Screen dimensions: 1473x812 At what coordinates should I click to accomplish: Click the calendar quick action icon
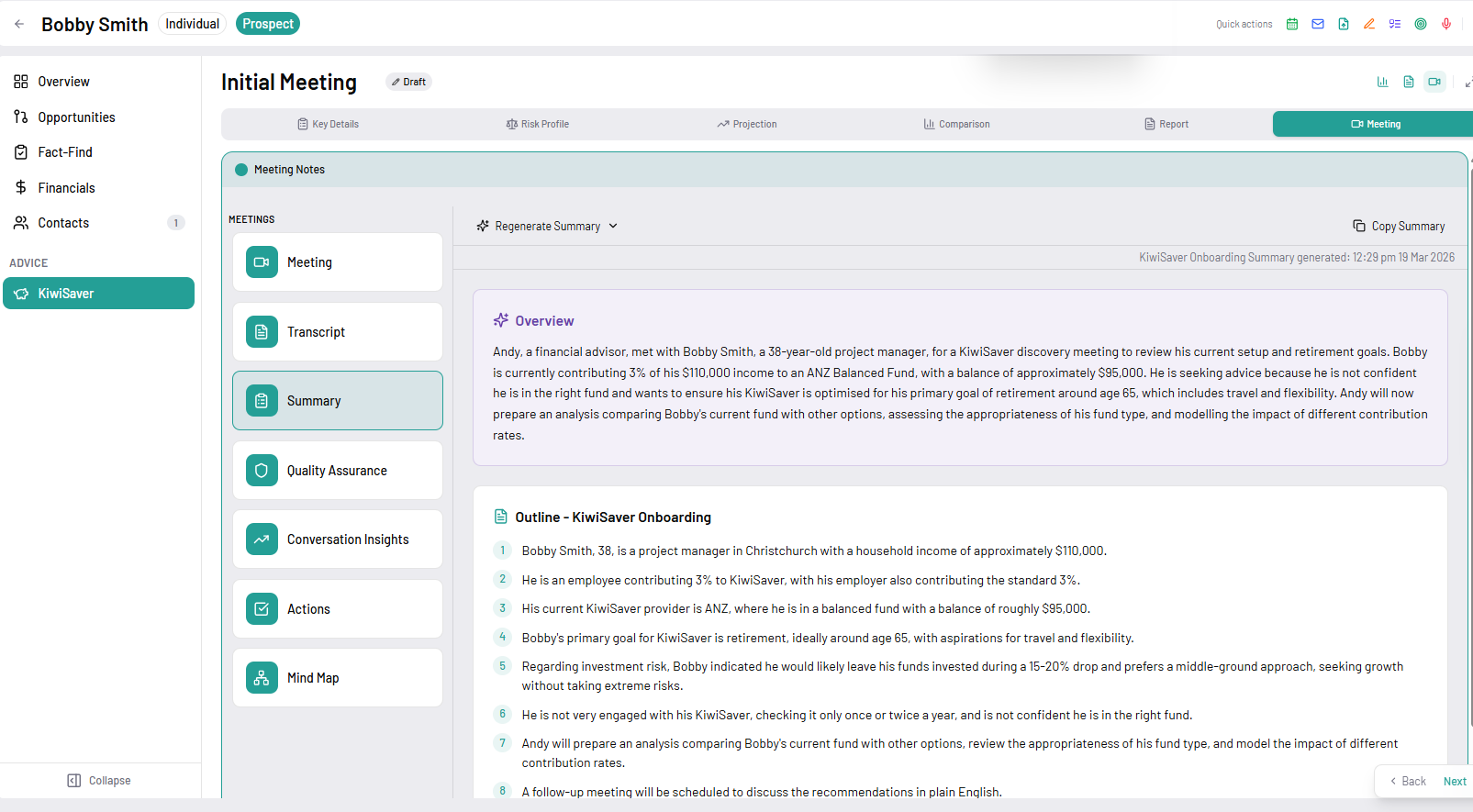1291,24
